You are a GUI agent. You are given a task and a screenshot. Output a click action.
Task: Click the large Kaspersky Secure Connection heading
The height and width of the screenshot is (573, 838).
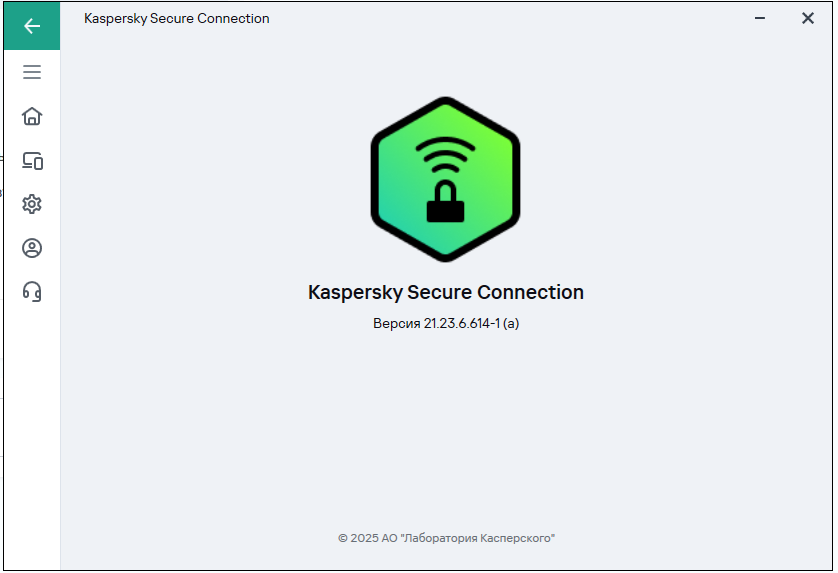tap(445, 292)
